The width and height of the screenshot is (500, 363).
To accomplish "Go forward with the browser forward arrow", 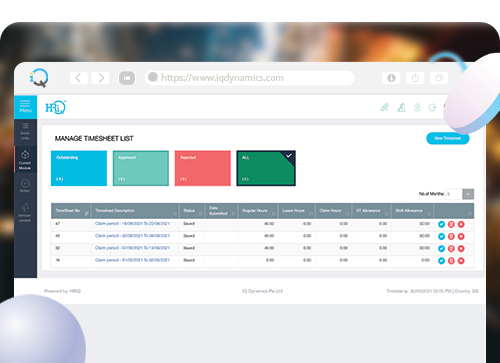I will point(100,78).
